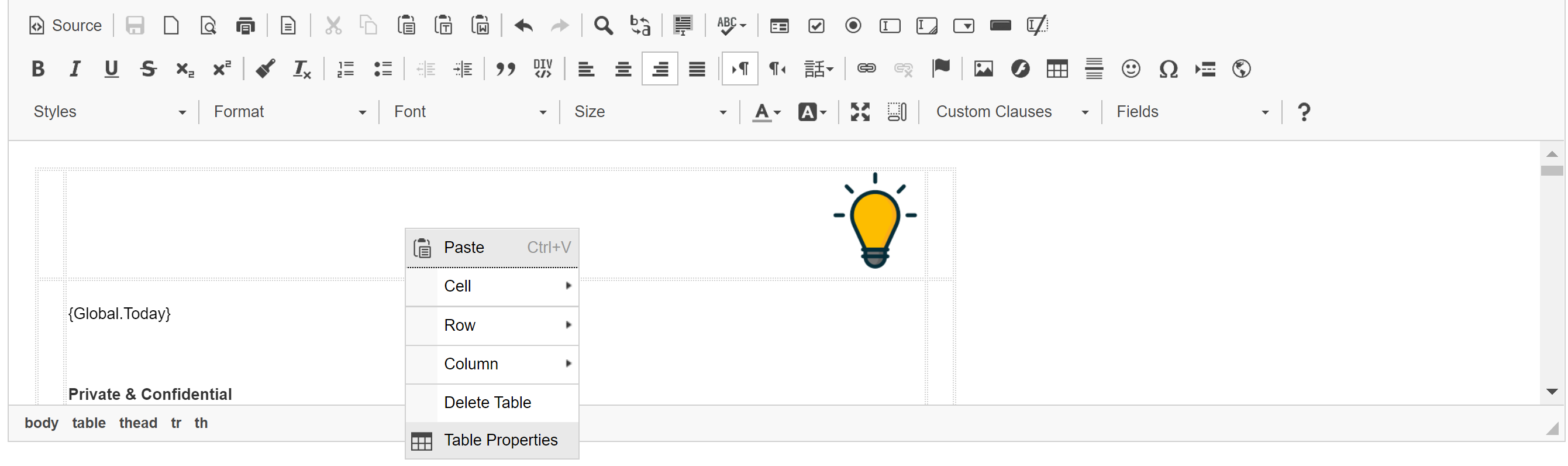Select thead in the elements path
The width and height of the screenshot is (1568, 466).
[x=138, y=423]
